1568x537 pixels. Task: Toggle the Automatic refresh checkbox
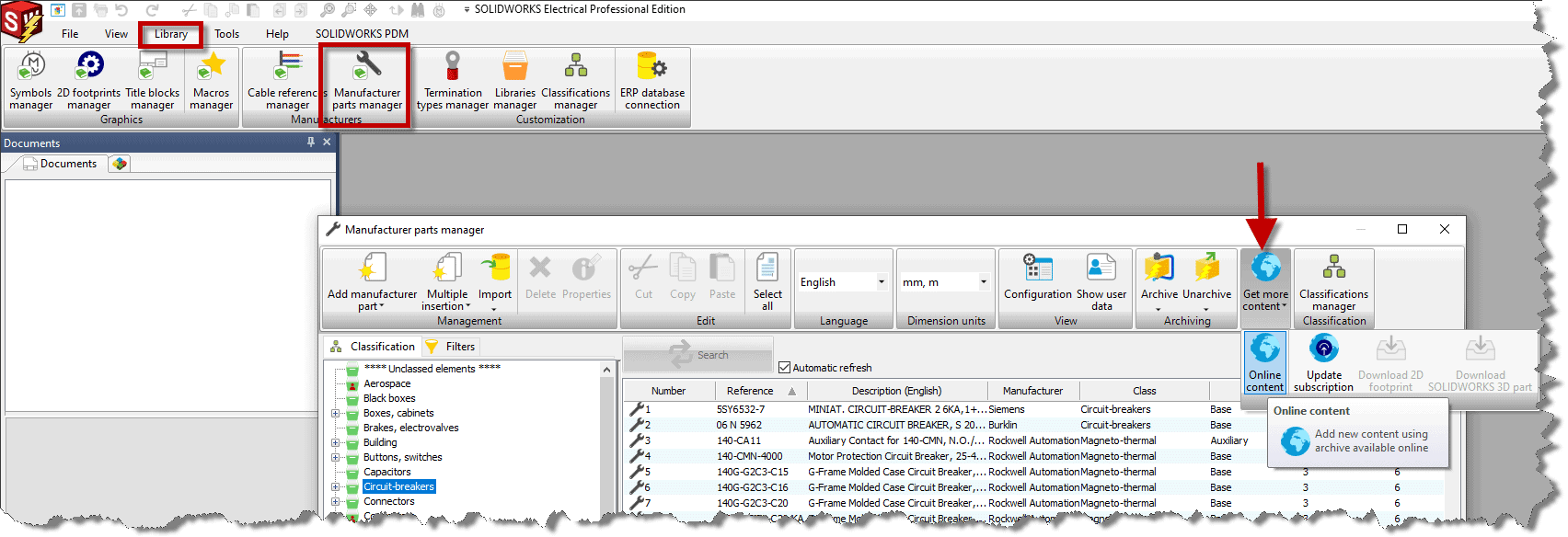(785, 368)
